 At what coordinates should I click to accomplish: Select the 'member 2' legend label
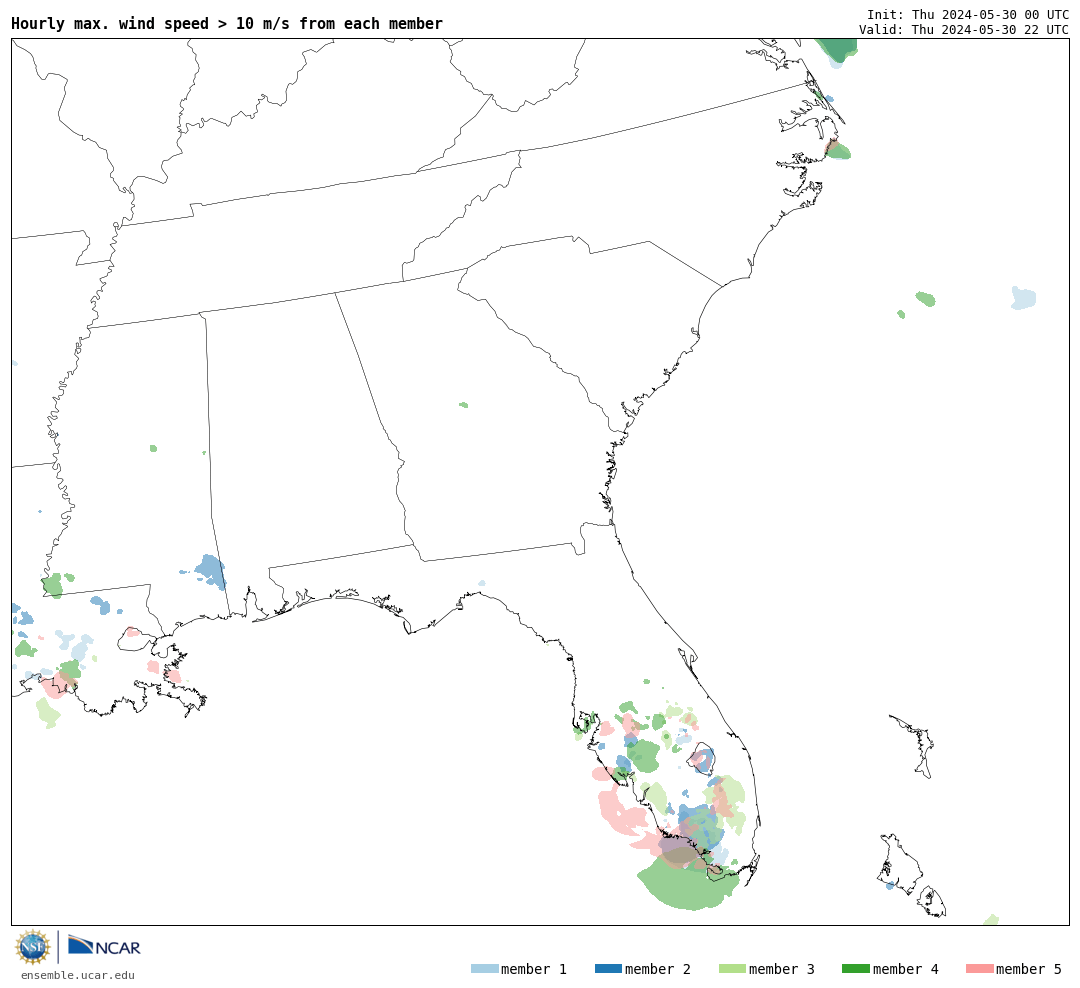click(658, 969)
